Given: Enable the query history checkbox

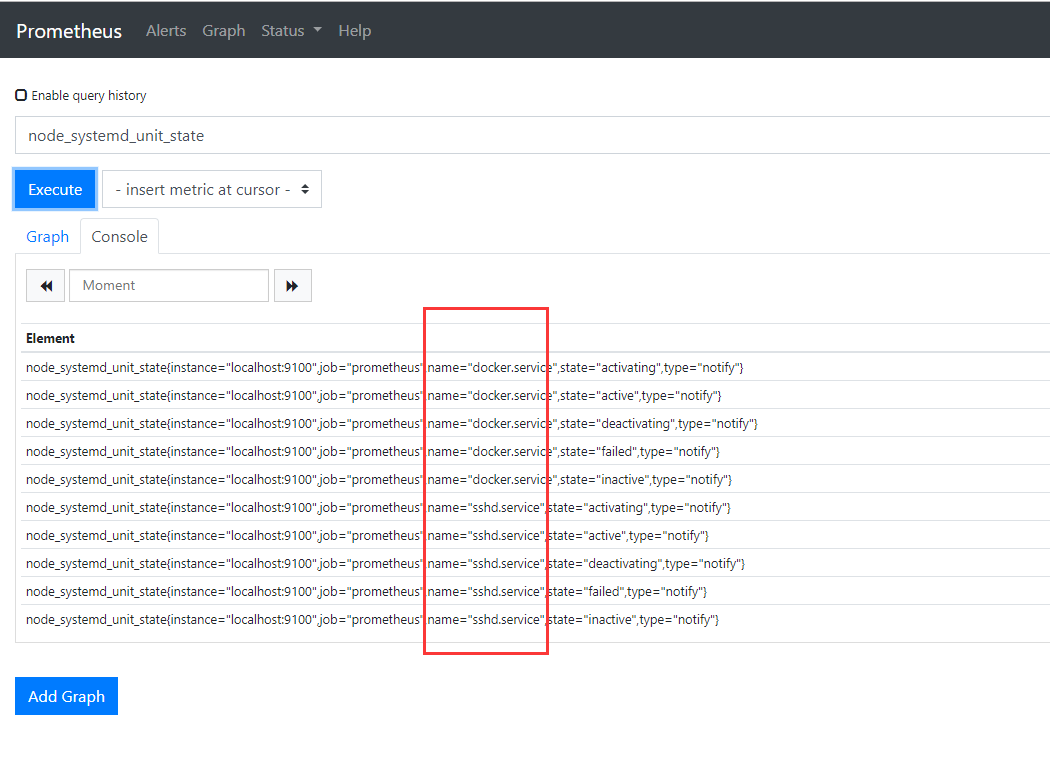Looking at the screenshot, I should [x=21, y=94].
